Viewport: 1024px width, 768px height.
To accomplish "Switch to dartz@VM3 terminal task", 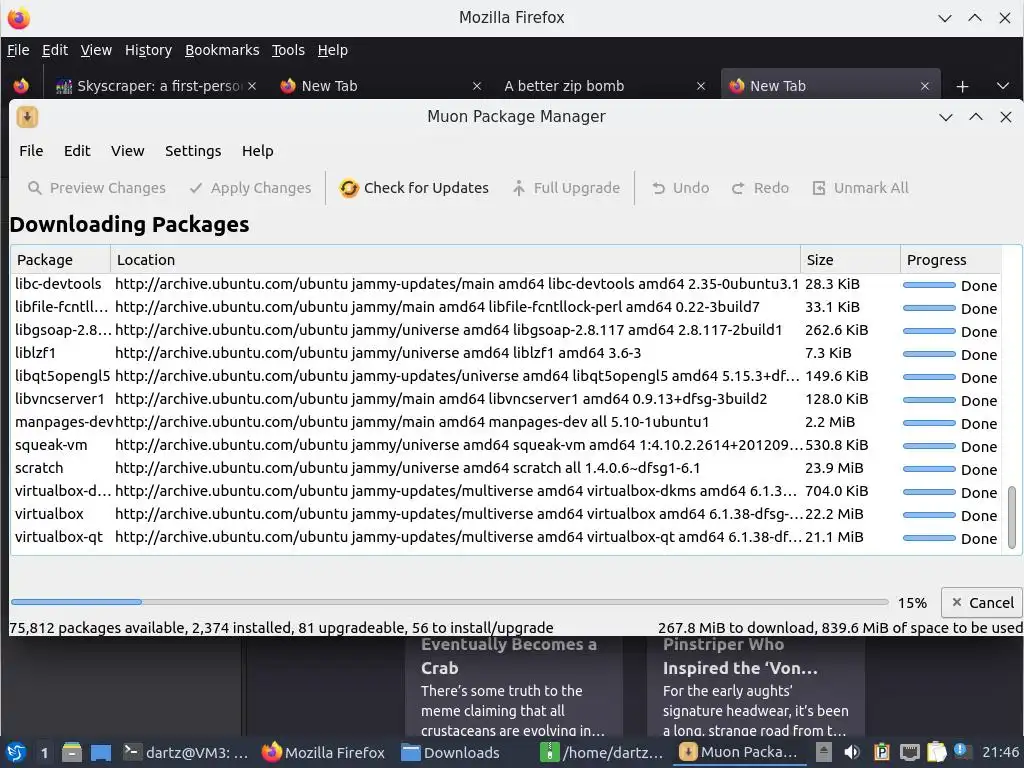I will click(x=186, y=753).
